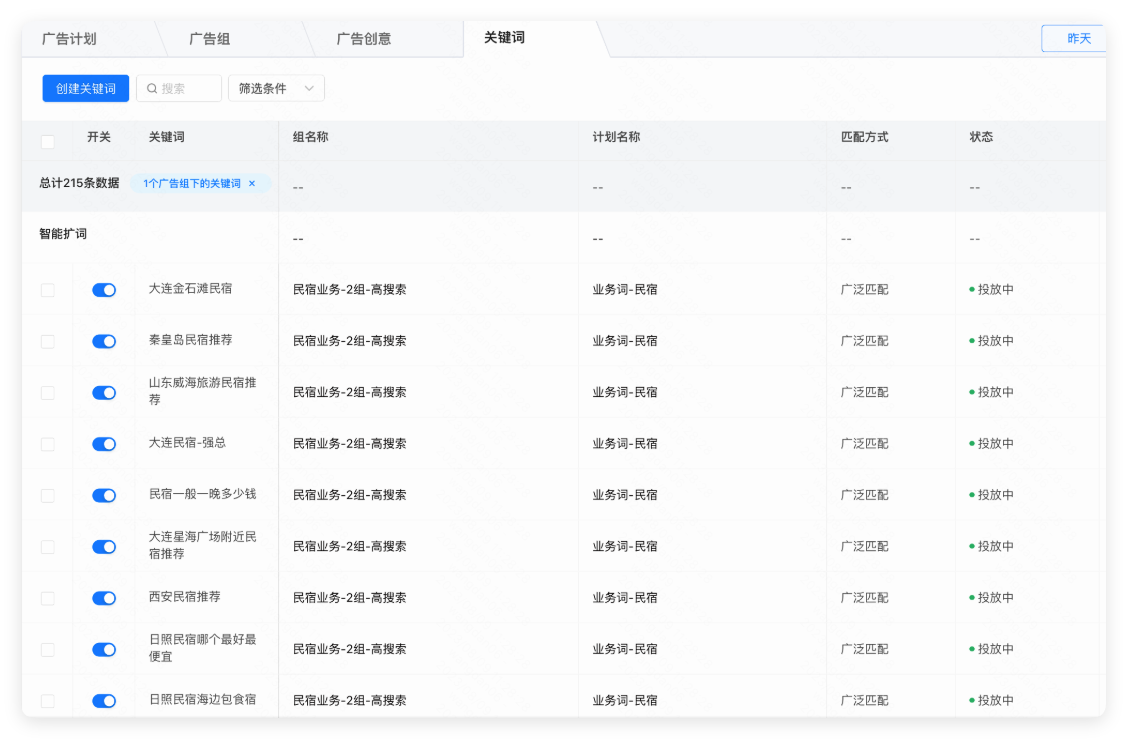
Task: Click group name in 大连金石滩民宿 row
Action: click(349, 289)
